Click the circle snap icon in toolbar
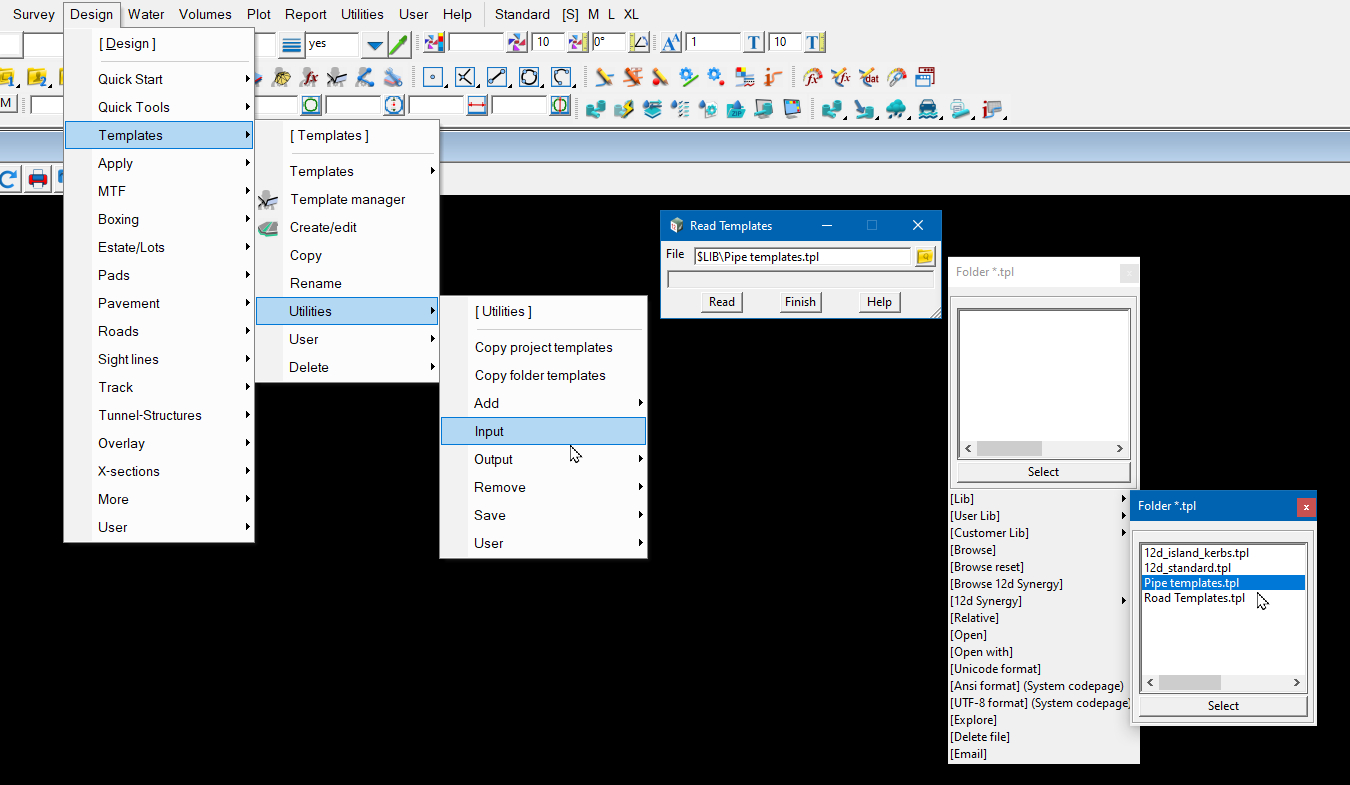Viewport: 1350px width, 785px height. pos(529,77)
